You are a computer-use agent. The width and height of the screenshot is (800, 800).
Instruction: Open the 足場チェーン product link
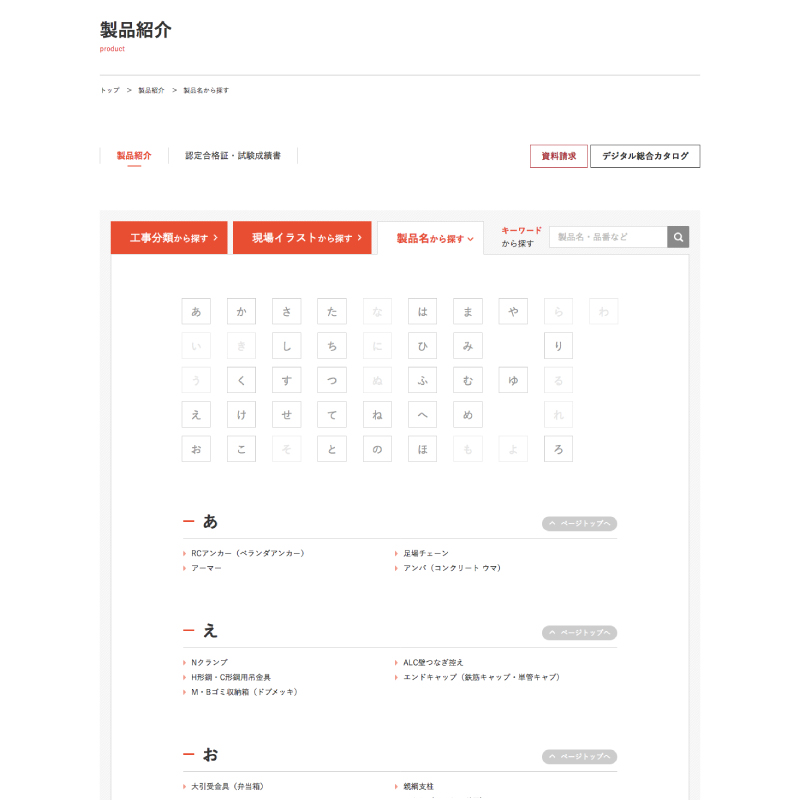pos(426,553)
